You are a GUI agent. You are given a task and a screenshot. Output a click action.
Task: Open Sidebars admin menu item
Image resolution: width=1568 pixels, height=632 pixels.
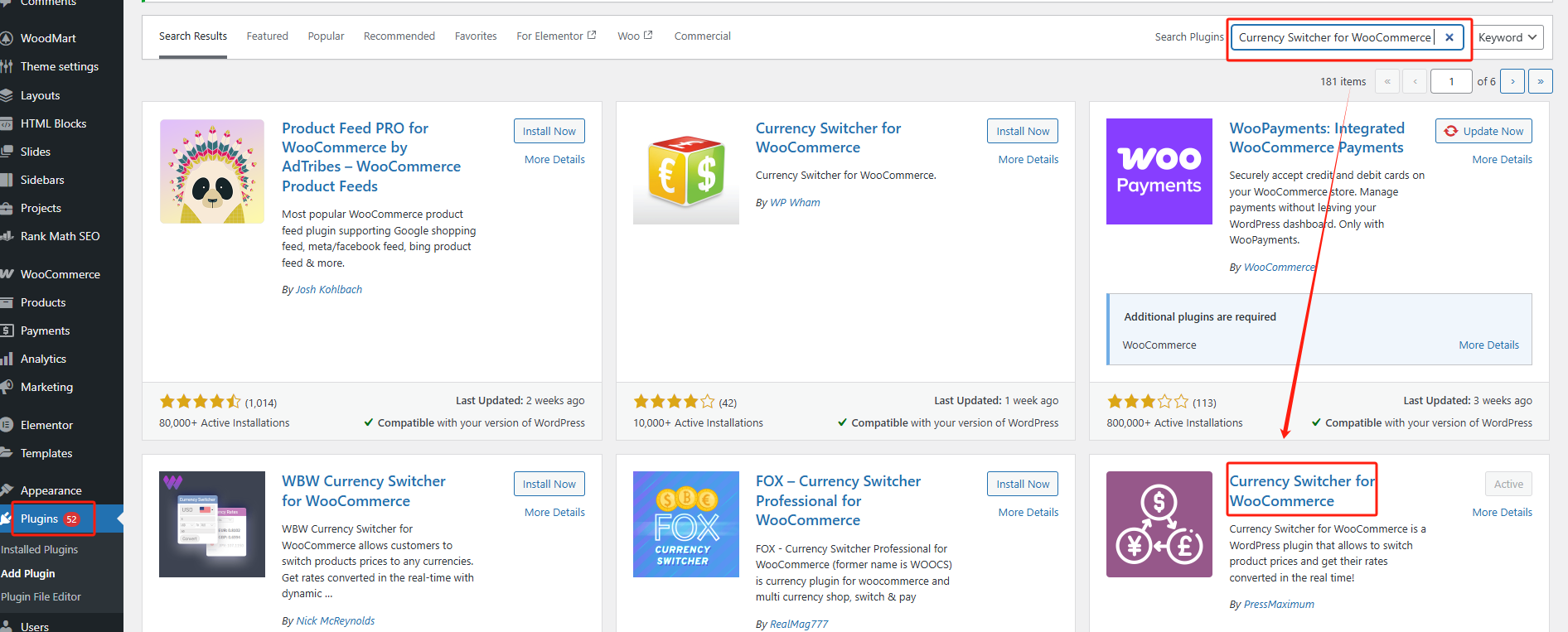pos(42,180)
